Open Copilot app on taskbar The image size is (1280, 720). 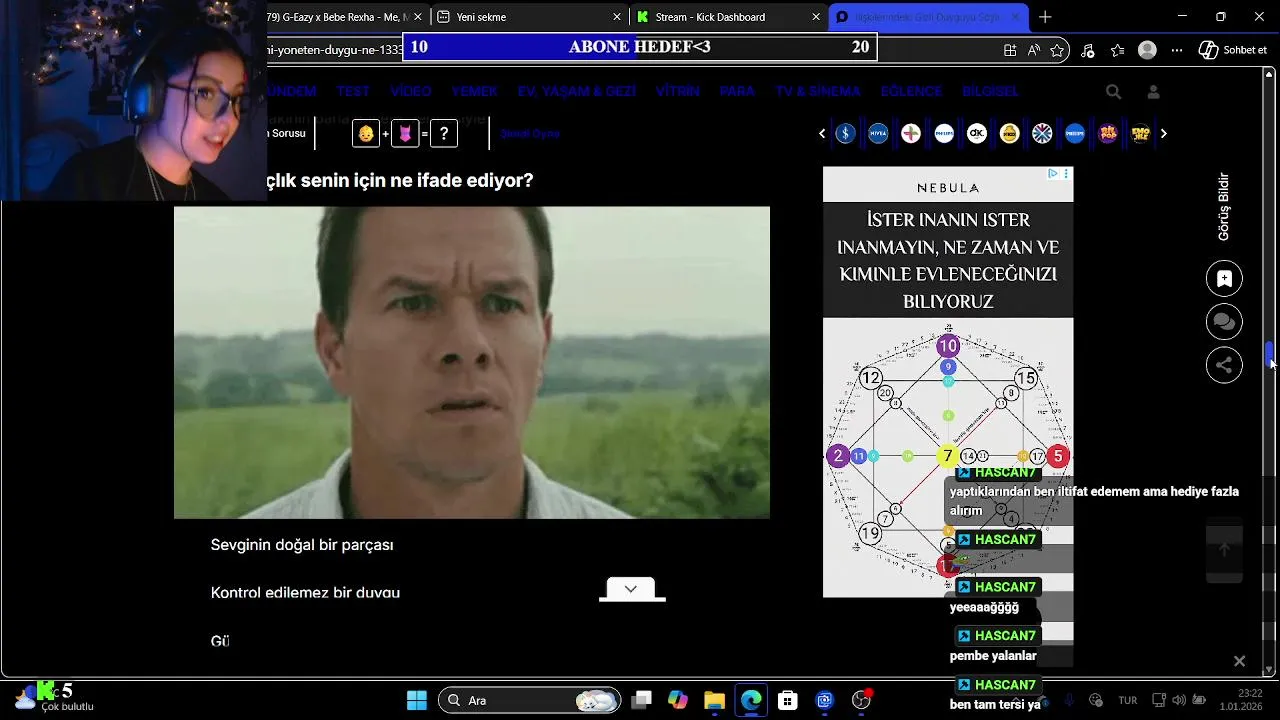click(678, 700)
